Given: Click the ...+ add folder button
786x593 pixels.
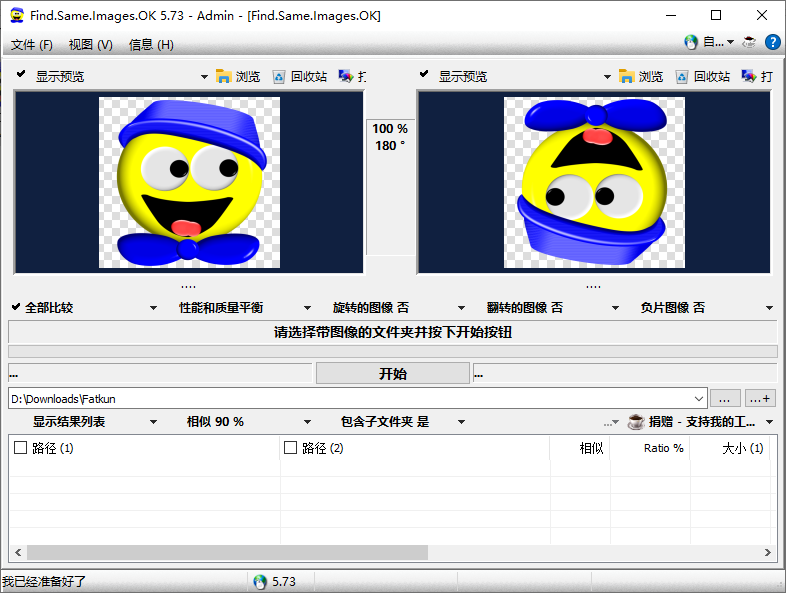Looking at the screenshot, I should 760,399.
